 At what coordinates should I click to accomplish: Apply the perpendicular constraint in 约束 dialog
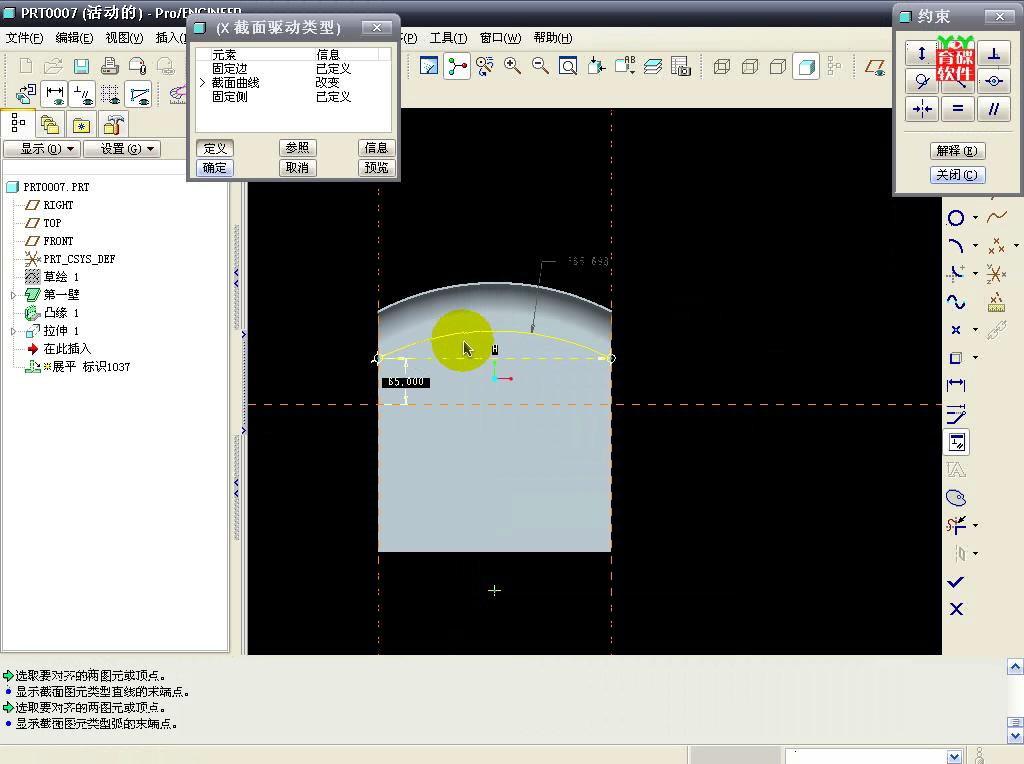pyautogui.click(x=994, y=53)
